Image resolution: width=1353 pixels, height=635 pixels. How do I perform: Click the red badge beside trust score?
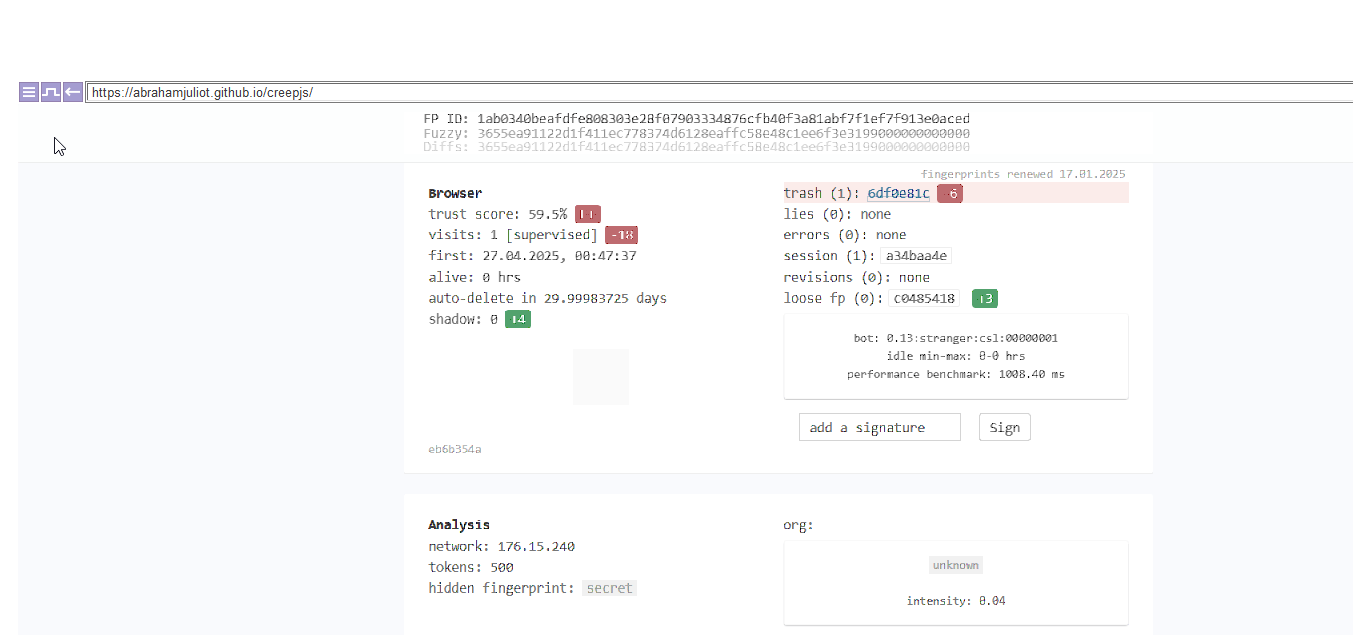(588, 214)
